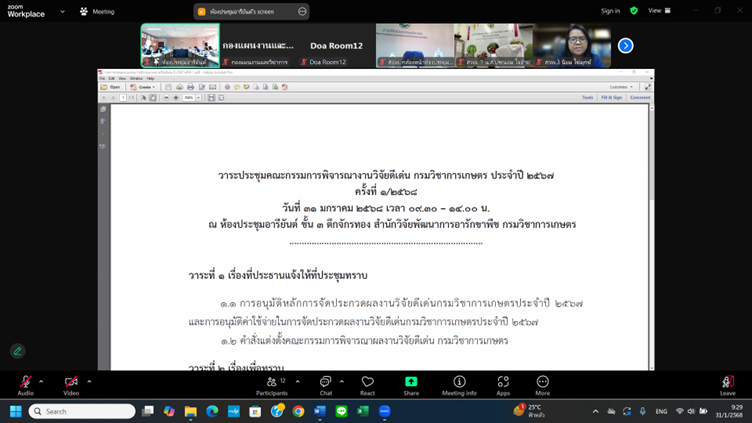Click the taskbar Search box

pyautogui.click(x=82, y=411)
